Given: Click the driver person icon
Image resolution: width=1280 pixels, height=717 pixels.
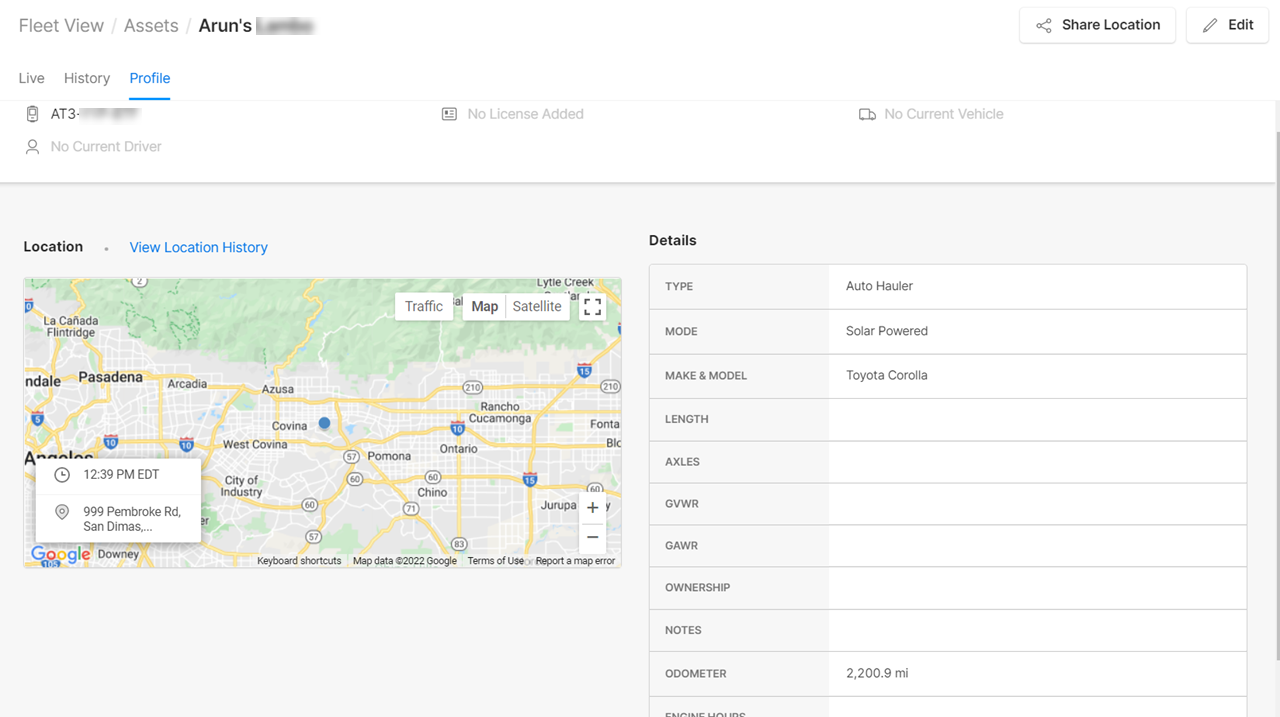Looking at the screenshot, I should tap(32, 147).
